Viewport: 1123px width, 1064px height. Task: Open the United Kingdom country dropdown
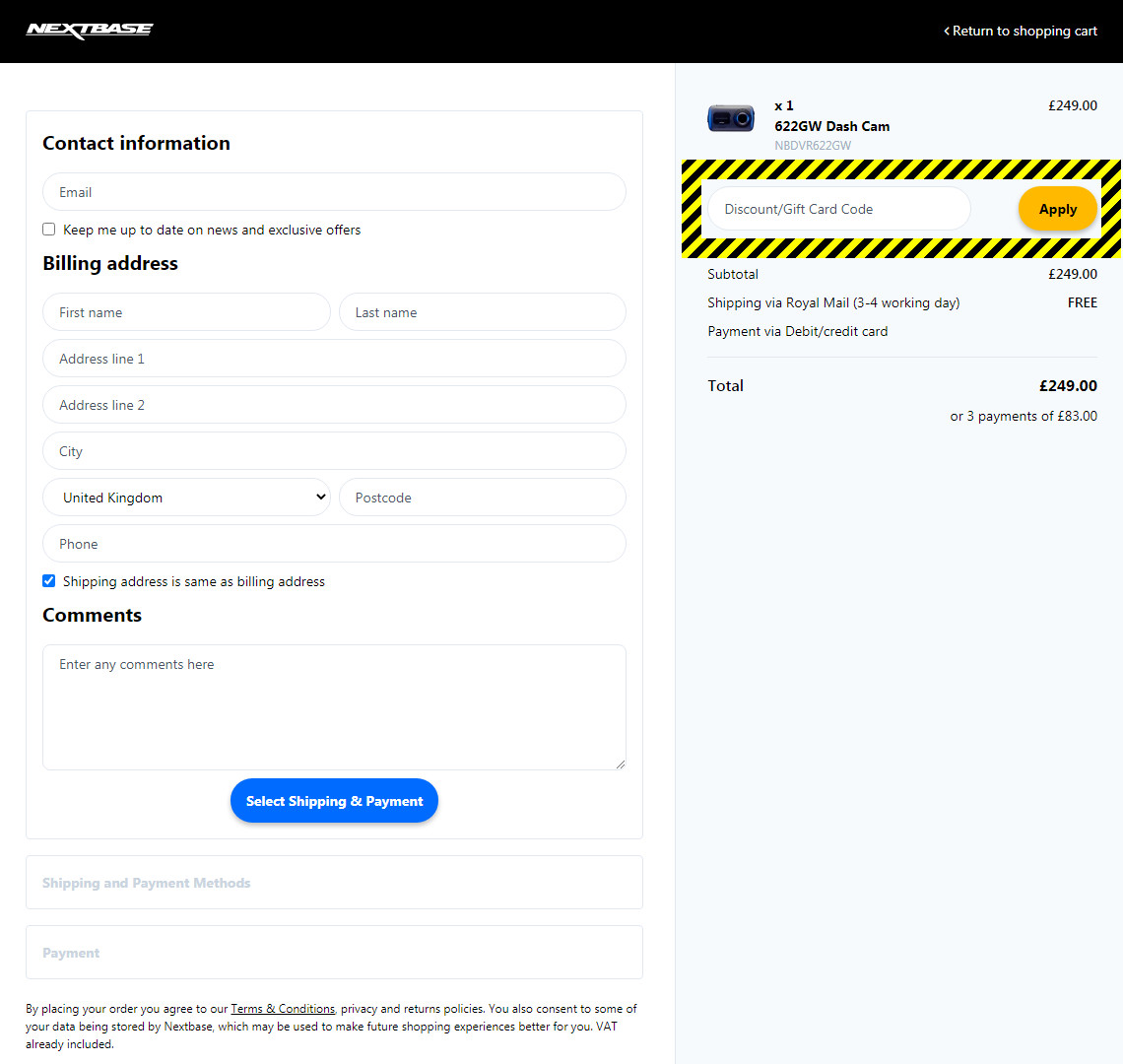pos(186,497)
